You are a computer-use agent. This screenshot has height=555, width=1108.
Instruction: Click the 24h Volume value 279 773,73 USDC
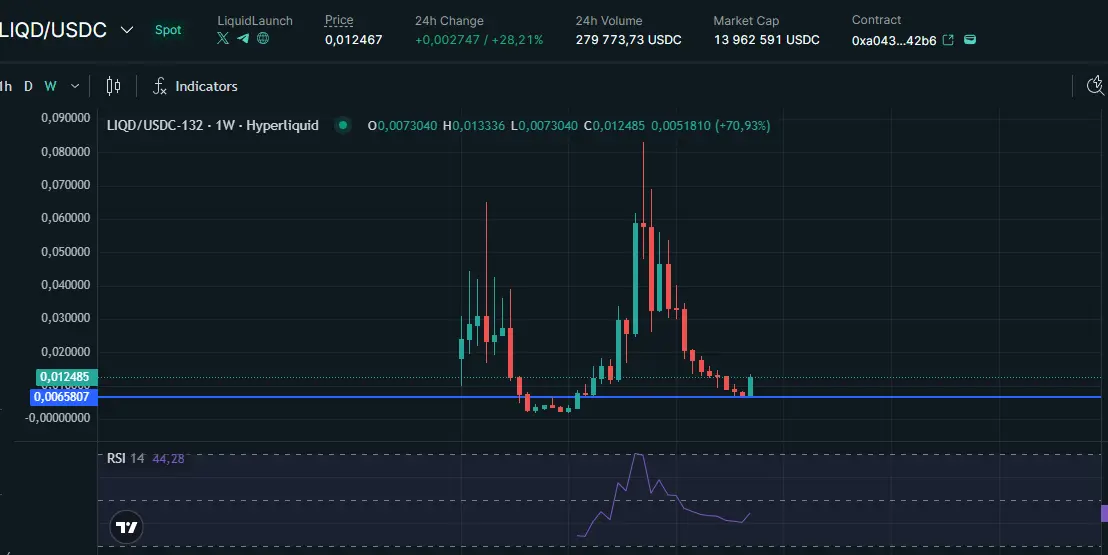628,40
